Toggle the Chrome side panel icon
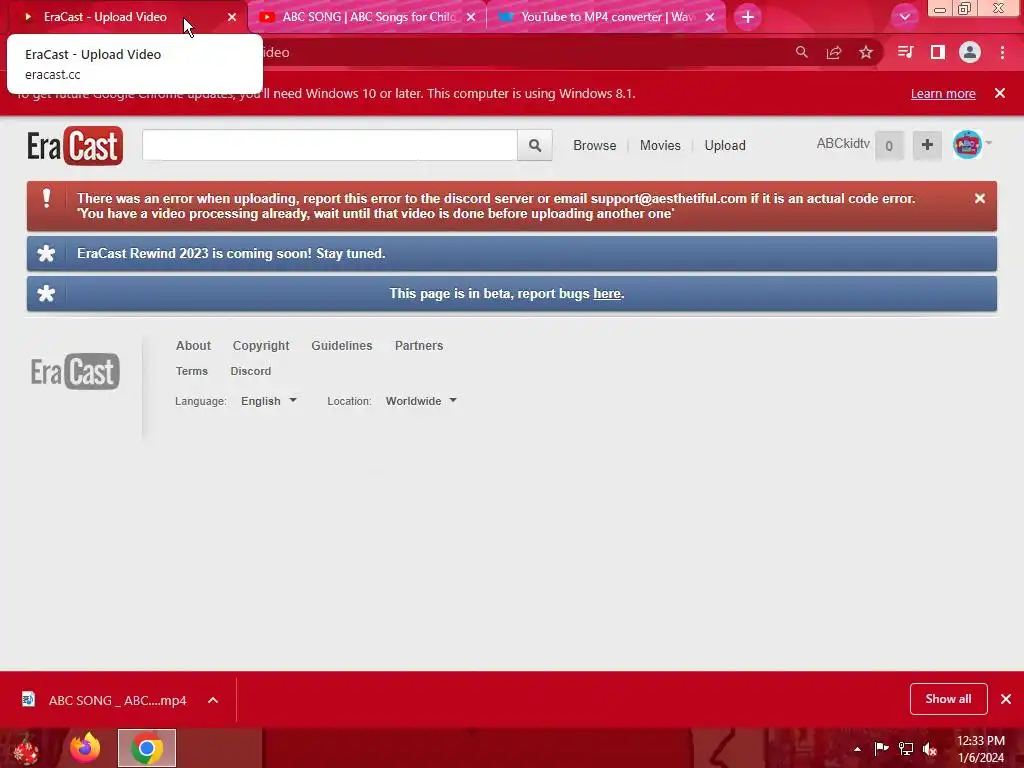Screen dimensions: 1024x768 937,52
